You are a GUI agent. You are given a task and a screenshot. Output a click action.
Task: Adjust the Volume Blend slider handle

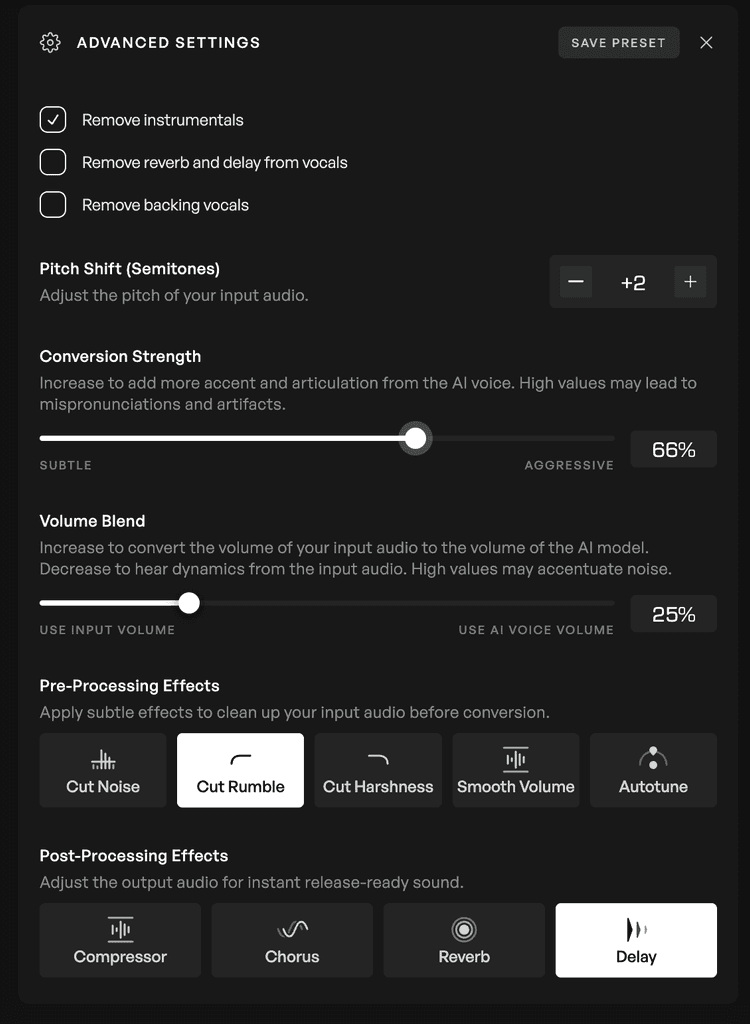tap(188, 603)
